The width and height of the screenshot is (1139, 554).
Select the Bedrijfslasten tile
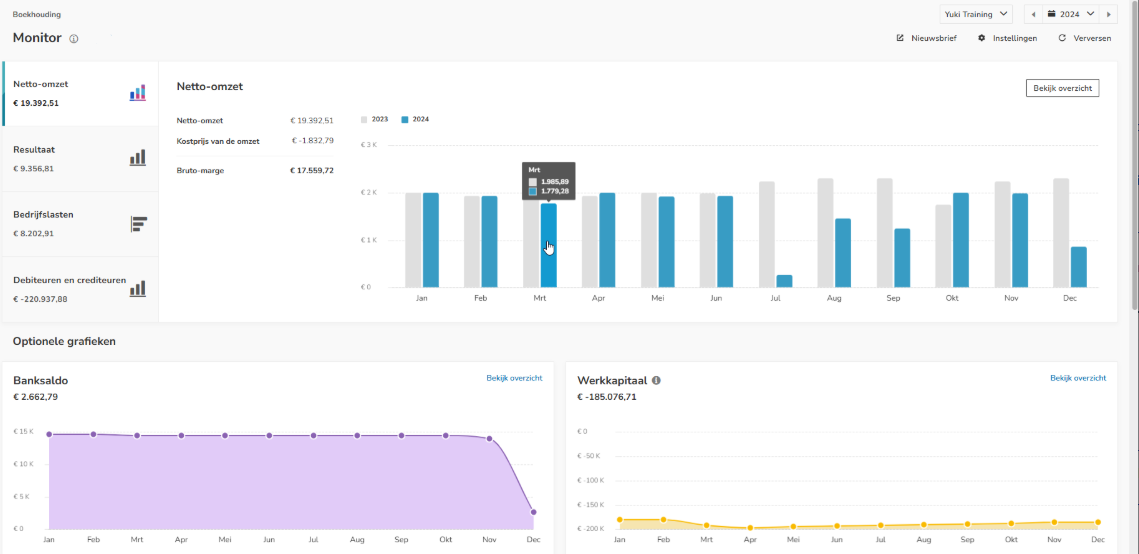81,224
